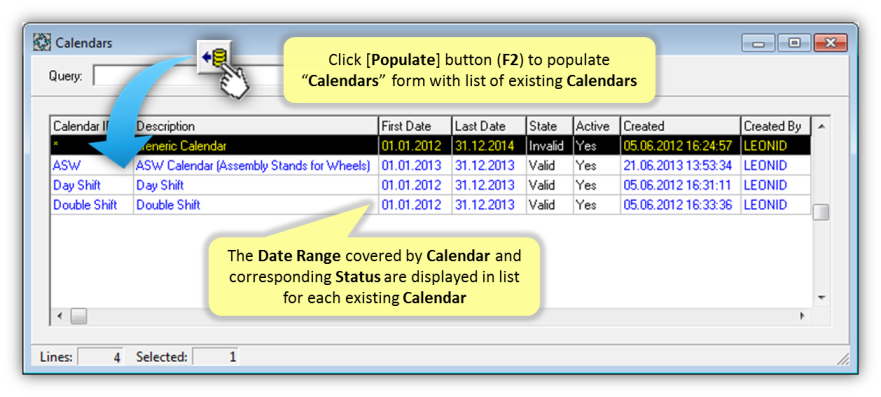Click the Calendars window title icon
This screenshot has height=397, width=881.
pyautogui.click(x=42, y=43)
